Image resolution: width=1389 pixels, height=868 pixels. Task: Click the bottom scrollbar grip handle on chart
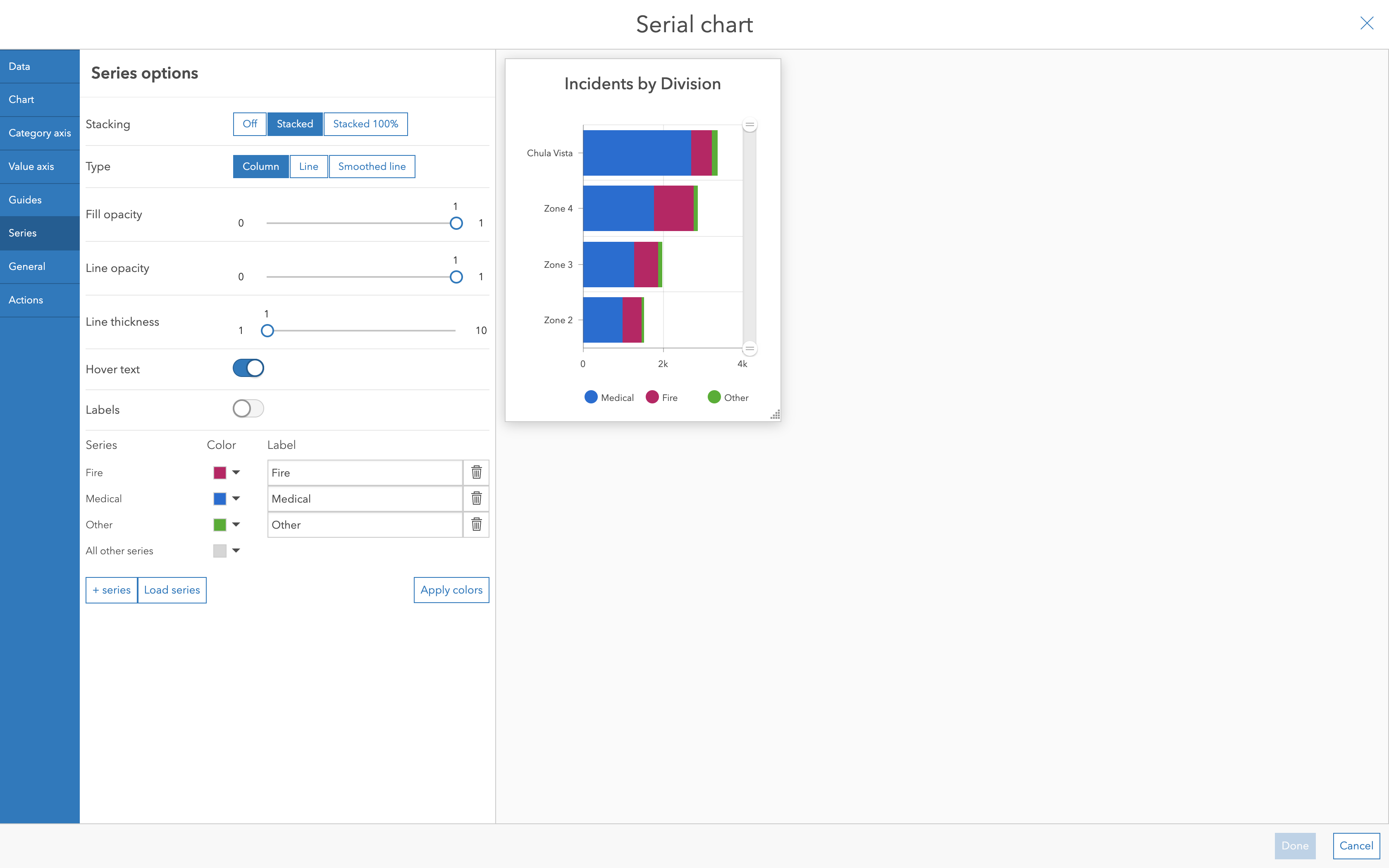(749, 348)
